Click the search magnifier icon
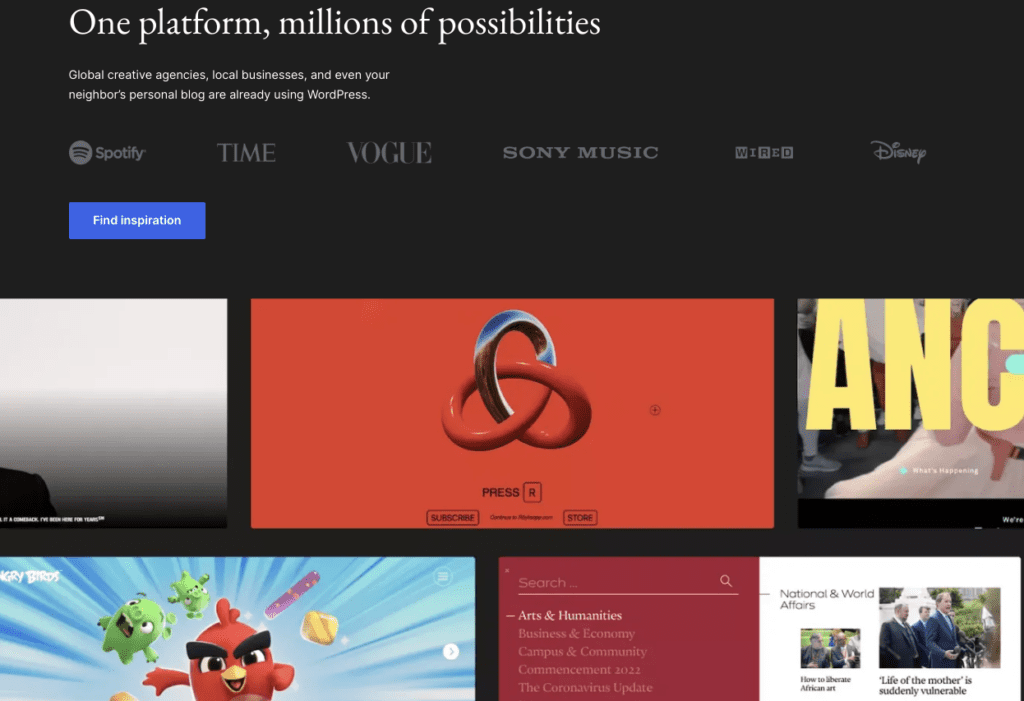 click(726, 581)
